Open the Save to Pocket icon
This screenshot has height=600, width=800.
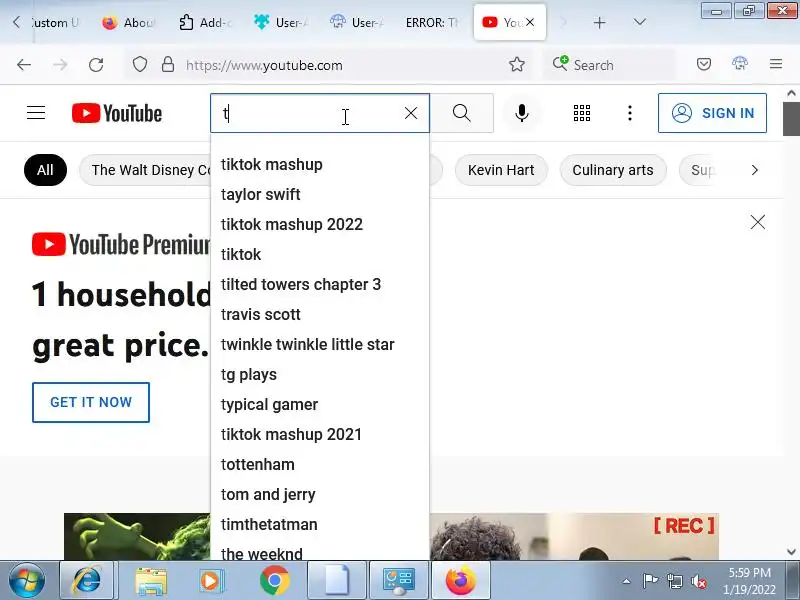pos(704,64)
